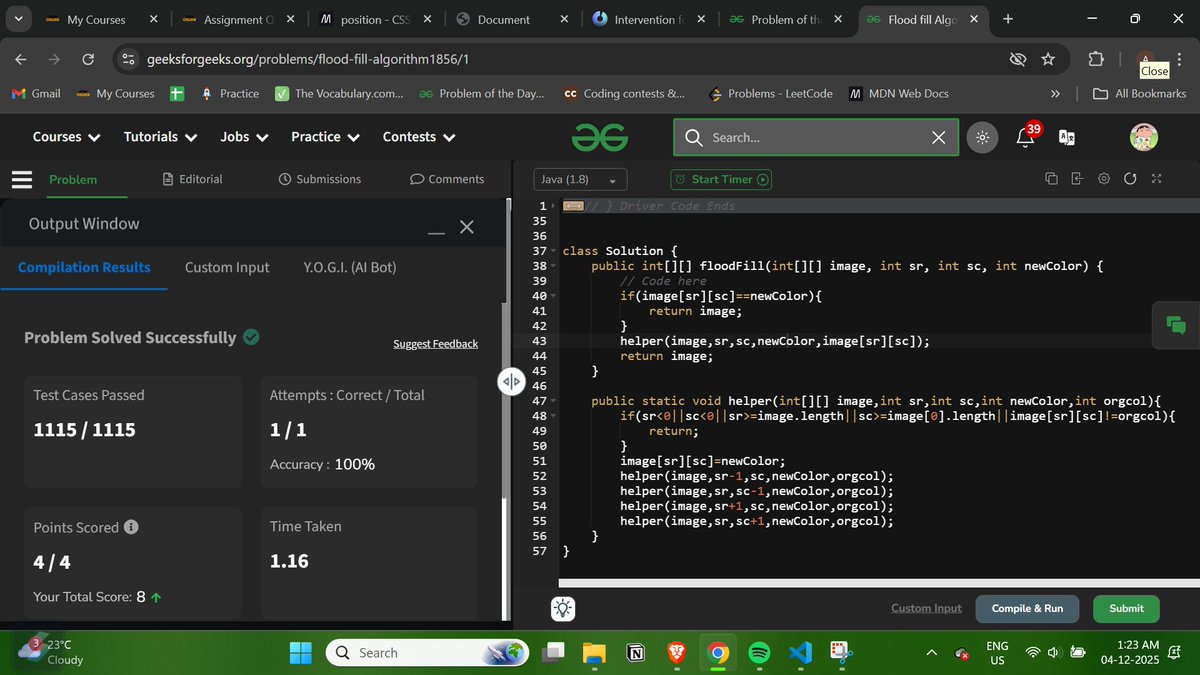Select the Y.O.G.I. (AI Bot) tab
This screenshot has width=1200, height=675.
[x=350, y=267]
